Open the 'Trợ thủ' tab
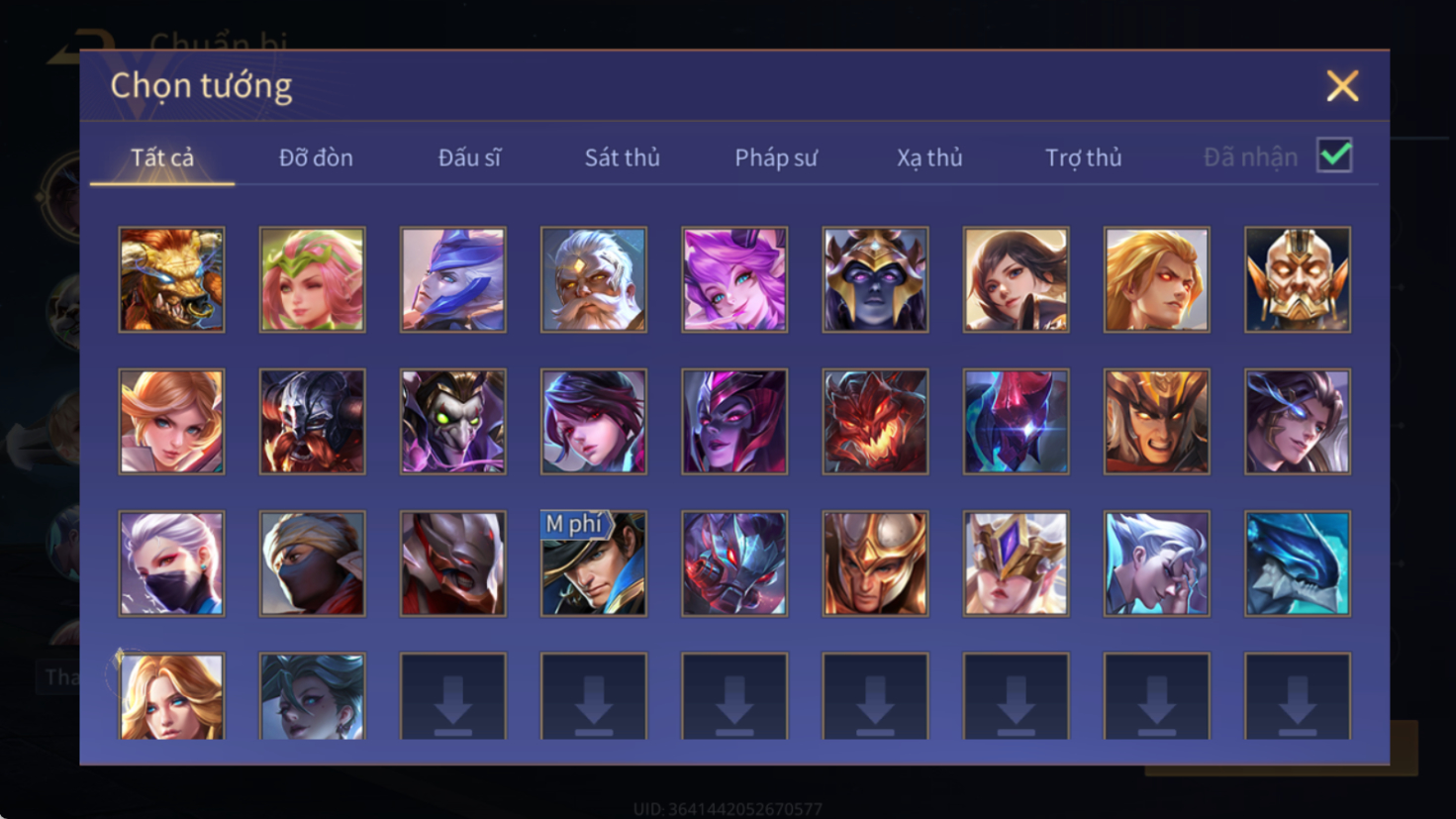The height and width of the screenshot is (819, 1456). 1084,157
